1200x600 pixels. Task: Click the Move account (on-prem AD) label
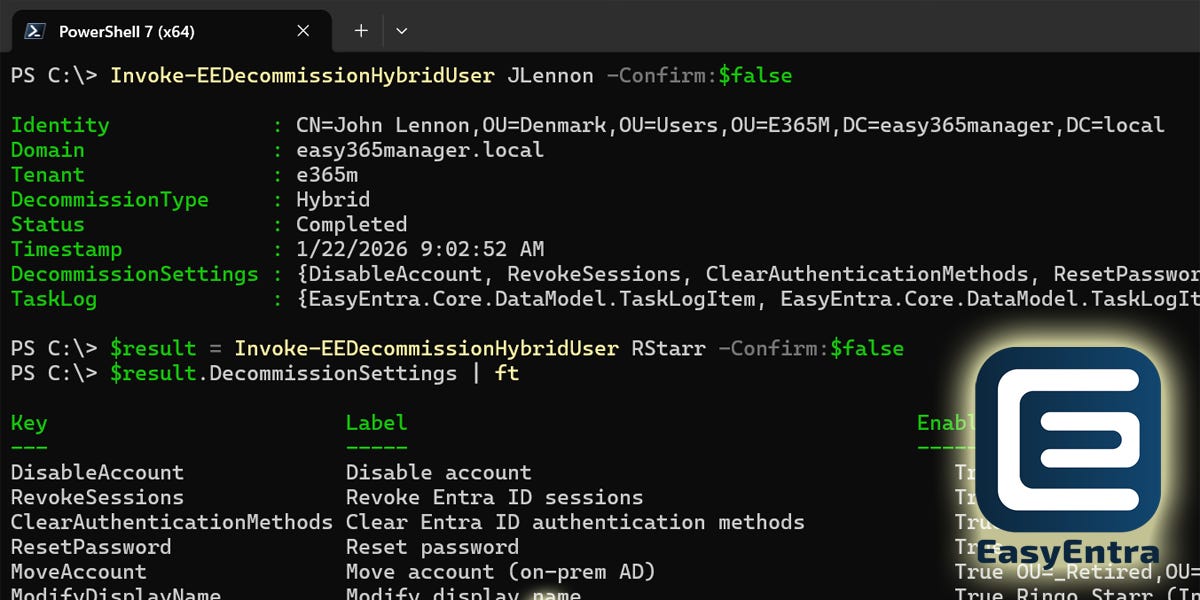tap(500, 572)
